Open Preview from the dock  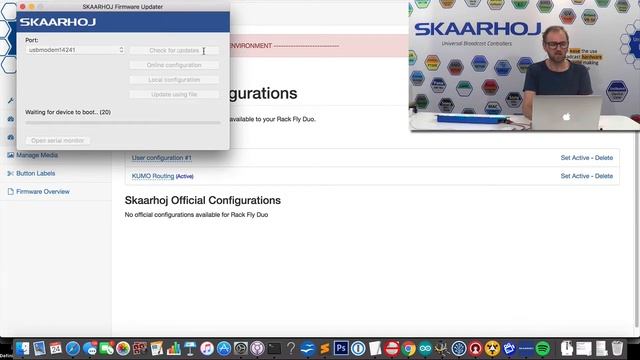coord(40,349)
